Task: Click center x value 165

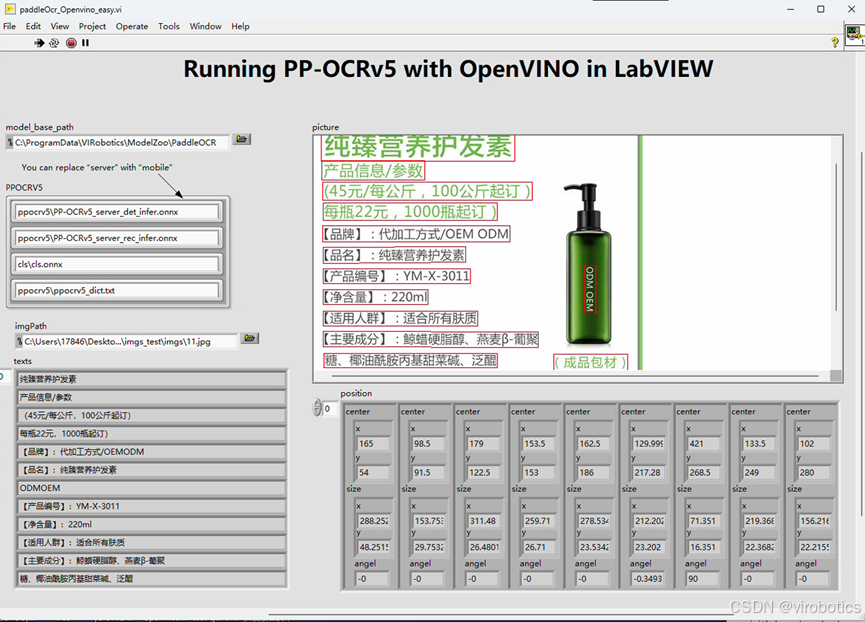Action: click(373, 443)
